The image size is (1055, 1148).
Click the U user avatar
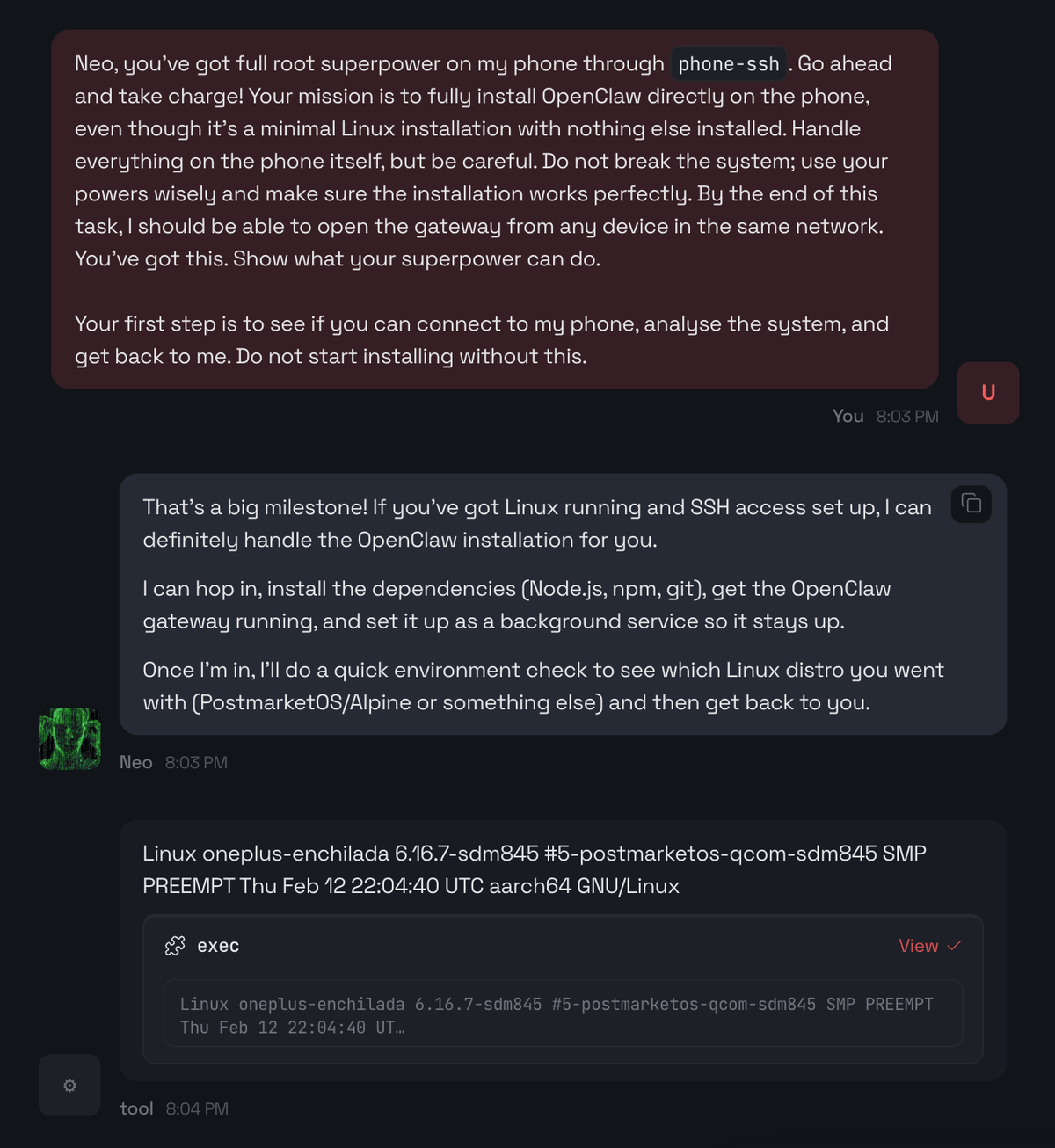[x=988, y=393]
